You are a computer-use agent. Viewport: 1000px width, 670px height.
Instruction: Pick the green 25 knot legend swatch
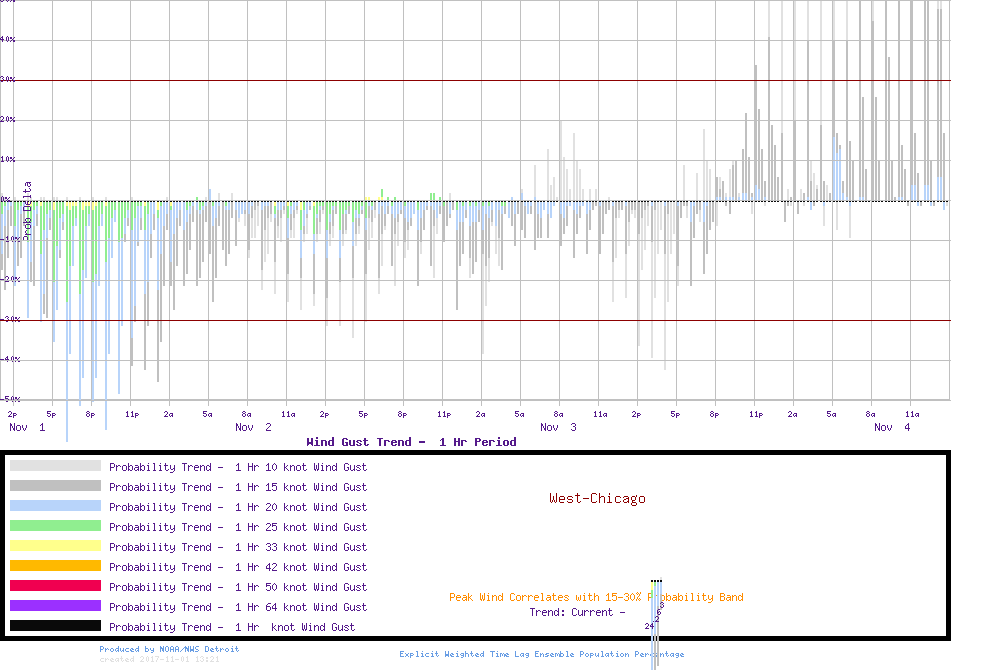pyautogui.click(x=55, y=526)
